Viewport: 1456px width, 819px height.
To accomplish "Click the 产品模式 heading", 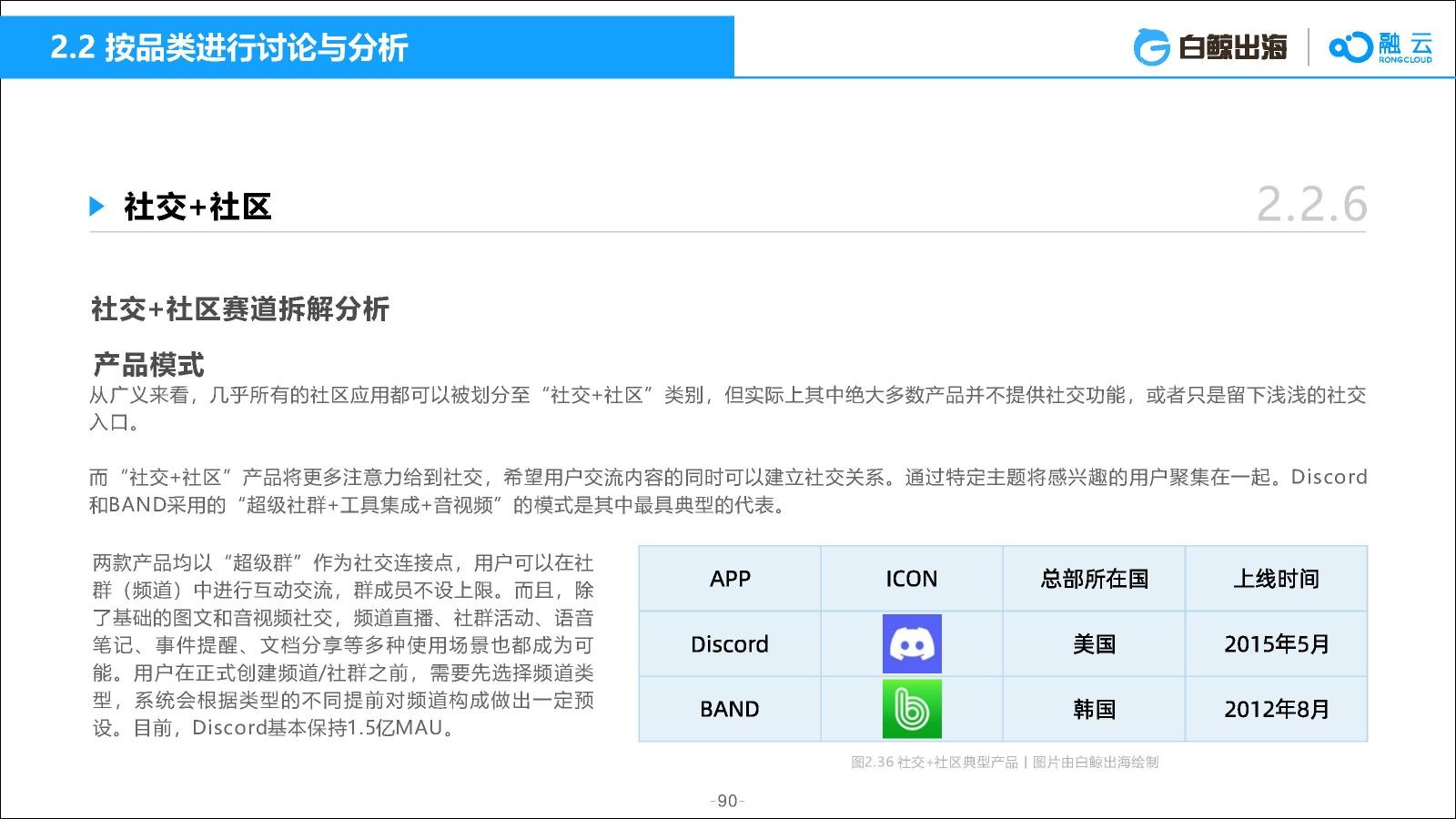I will click(x=148, y=365).
